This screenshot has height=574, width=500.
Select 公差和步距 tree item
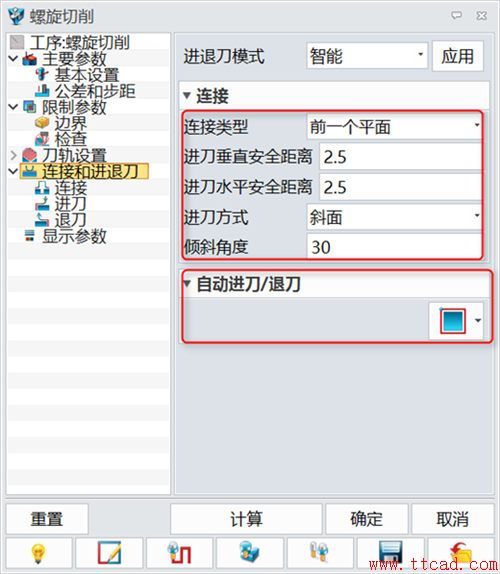(x=95, y=91)
